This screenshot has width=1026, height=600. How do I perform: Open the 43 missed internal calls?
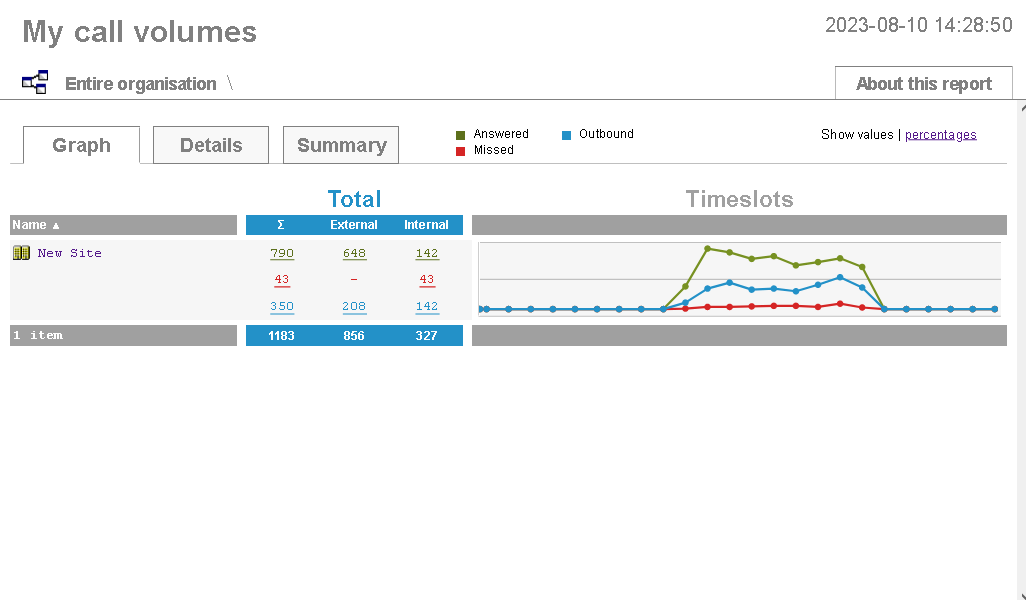(427, 279)
